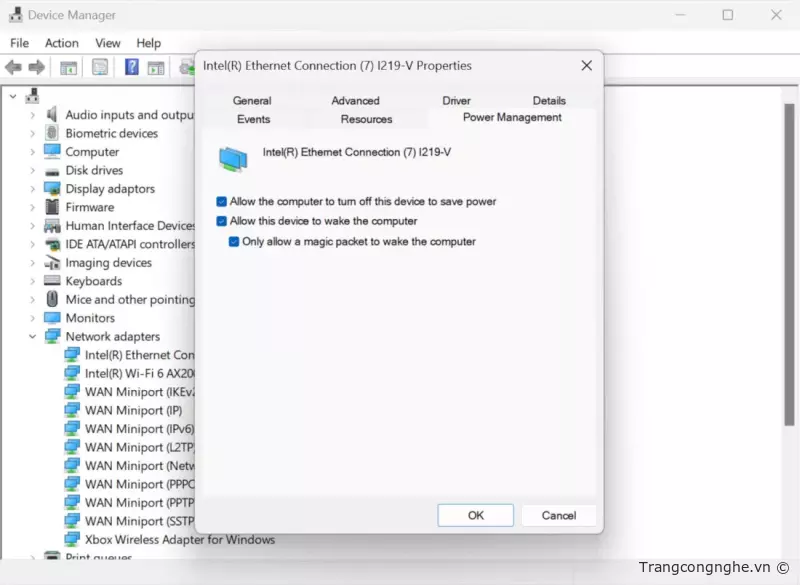Click the Back arrow toolbar icon

13,67
